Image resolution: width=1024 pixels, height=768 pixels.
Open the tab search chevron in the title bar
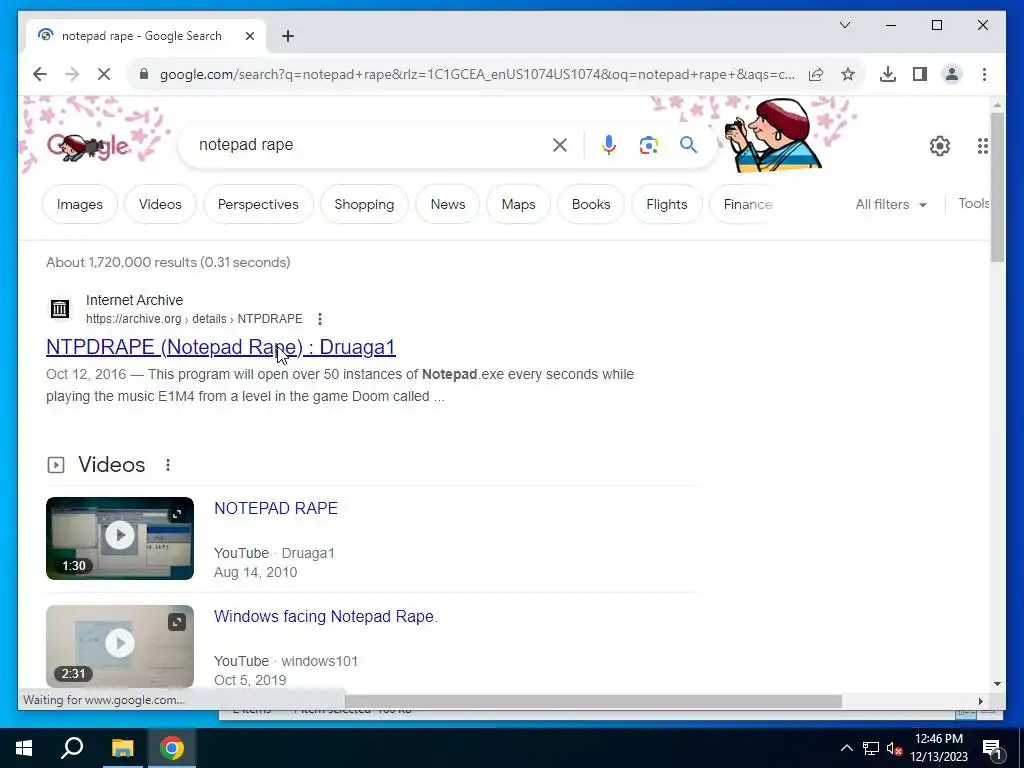coord(844,25)
